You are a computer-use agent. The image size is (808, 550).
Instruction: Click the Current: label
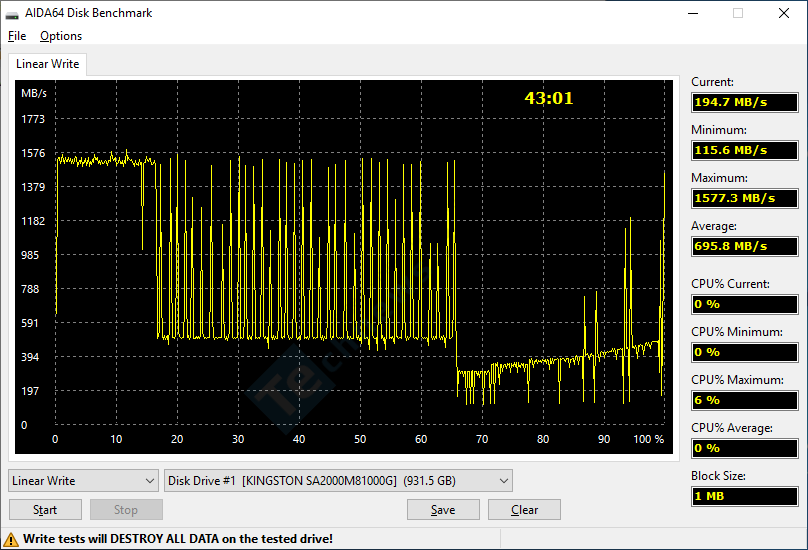712,82
